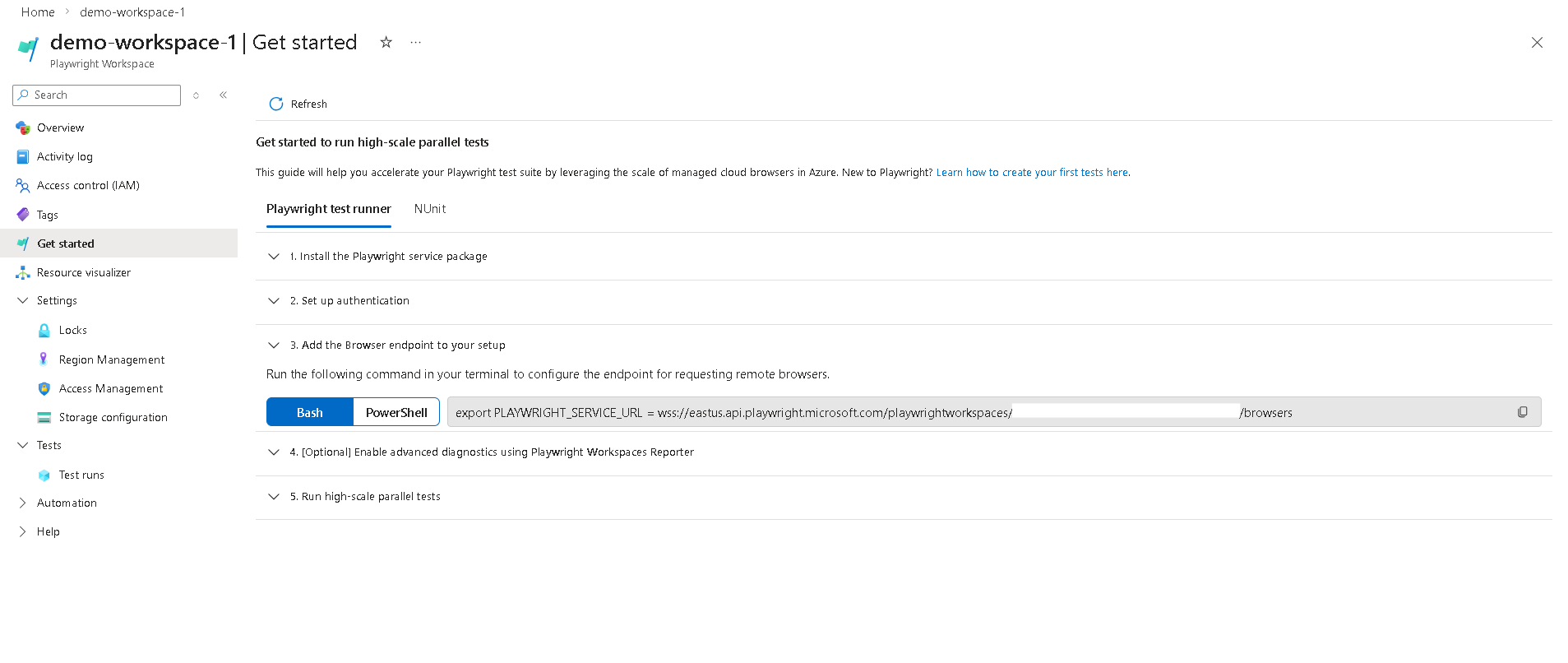The height and width of the screenshot is (663, 1568).
Task: Collapse the sidebar with double chevron
Action: pos(223,95)
